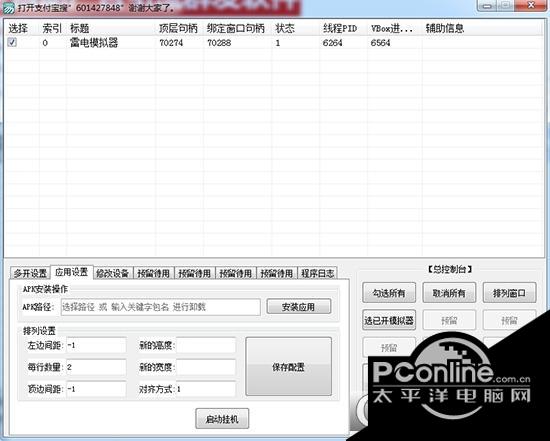This screenshot has width=550, height=441.
Task: Click the 启动挂机 button
Action: (222, 419)
